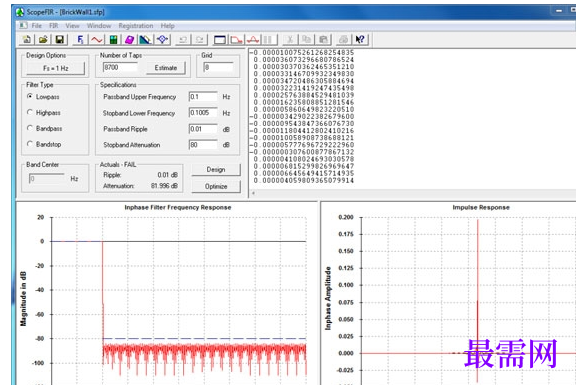The width and height of the screenshot is (576, 385).
Task: Click the Redo toolbar icon
Action: (x=199, y=39)
